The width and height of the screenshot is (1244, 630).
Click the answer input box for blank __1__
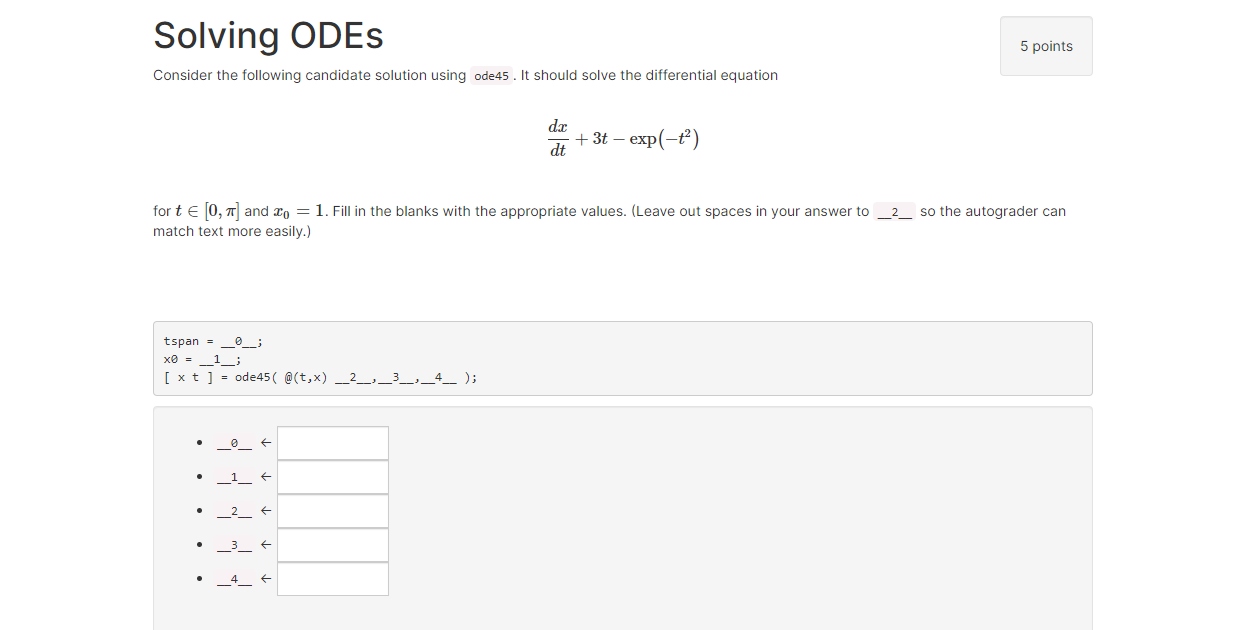coord(333,476)
